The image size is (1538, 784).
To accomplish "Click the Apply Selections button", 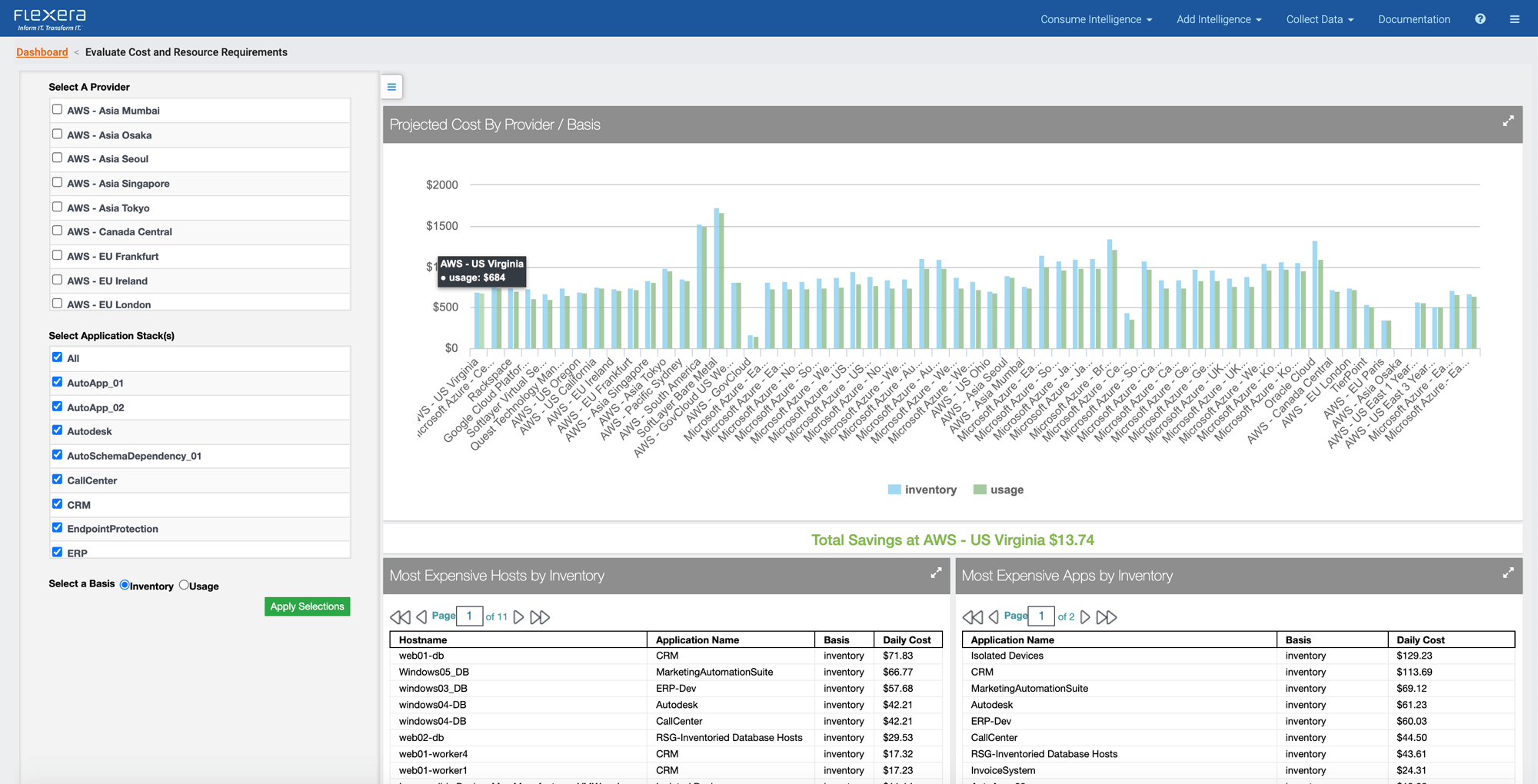I will tap(307, 606).
